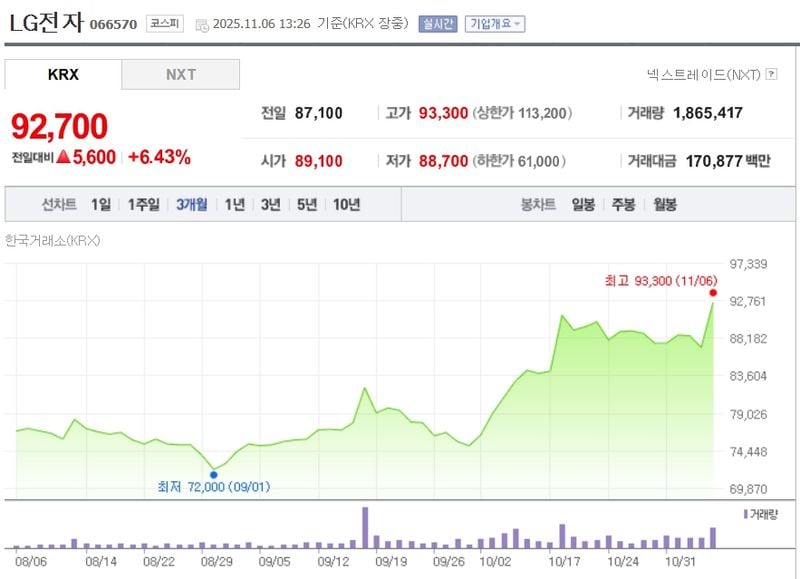800x579 pixels.
Task: Open the 기업개요 company overview dropdown
Action: (493, 23)
